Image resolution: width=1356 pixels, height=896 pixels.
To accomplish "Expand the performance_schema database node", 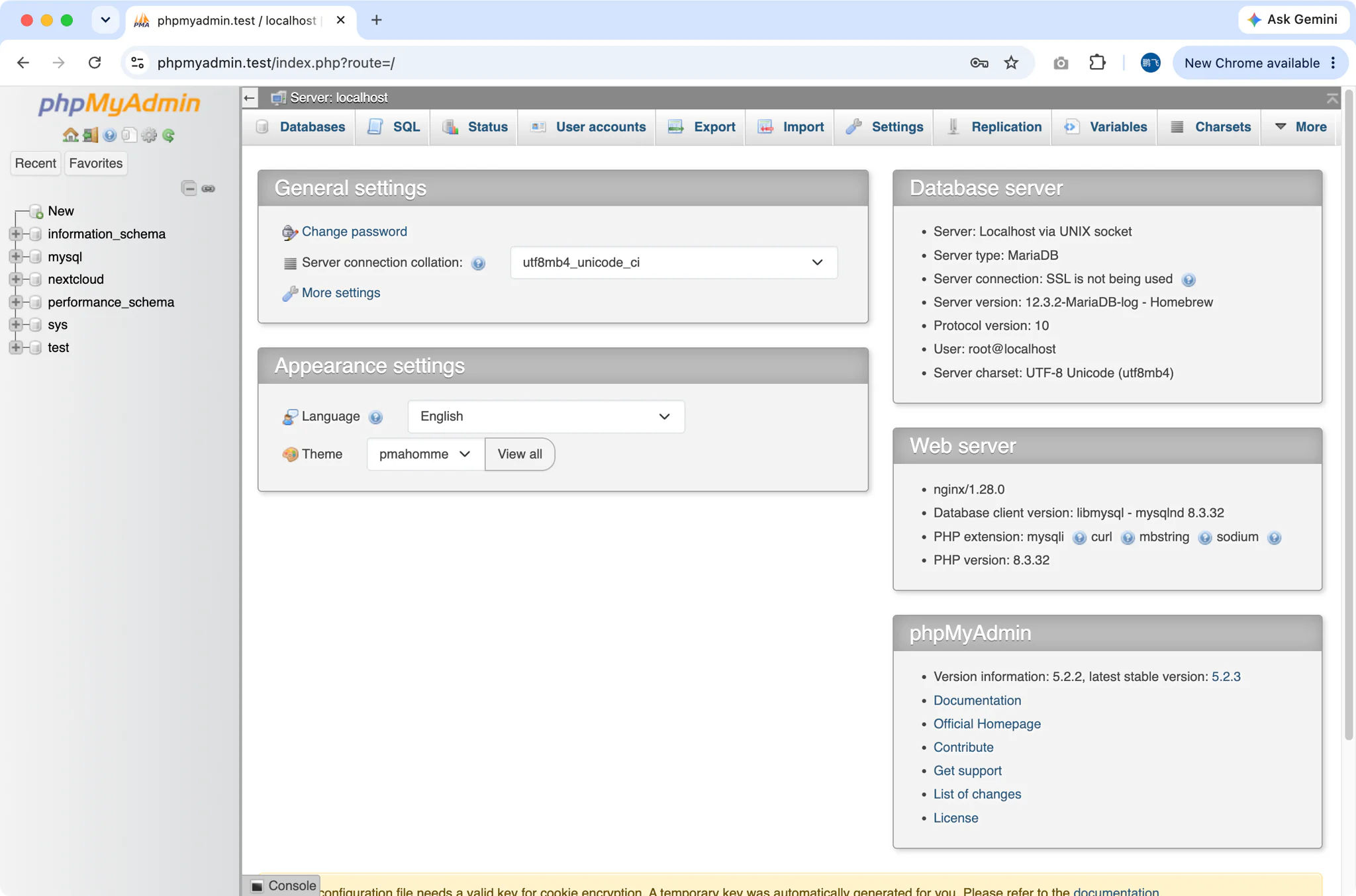I will click(16, 302).
